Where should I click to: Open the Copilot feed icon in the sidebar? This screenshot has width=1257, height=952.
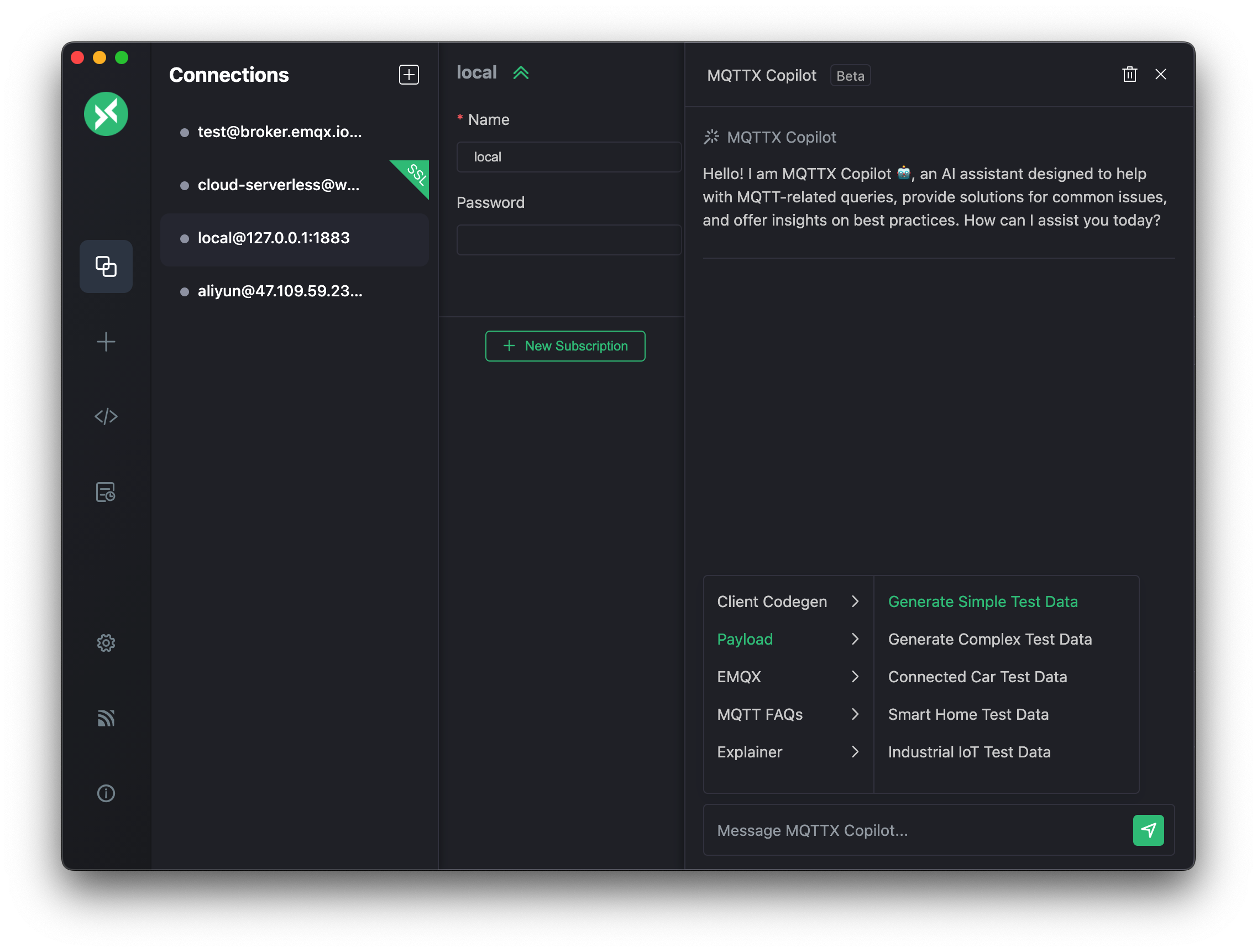point(106,718)
